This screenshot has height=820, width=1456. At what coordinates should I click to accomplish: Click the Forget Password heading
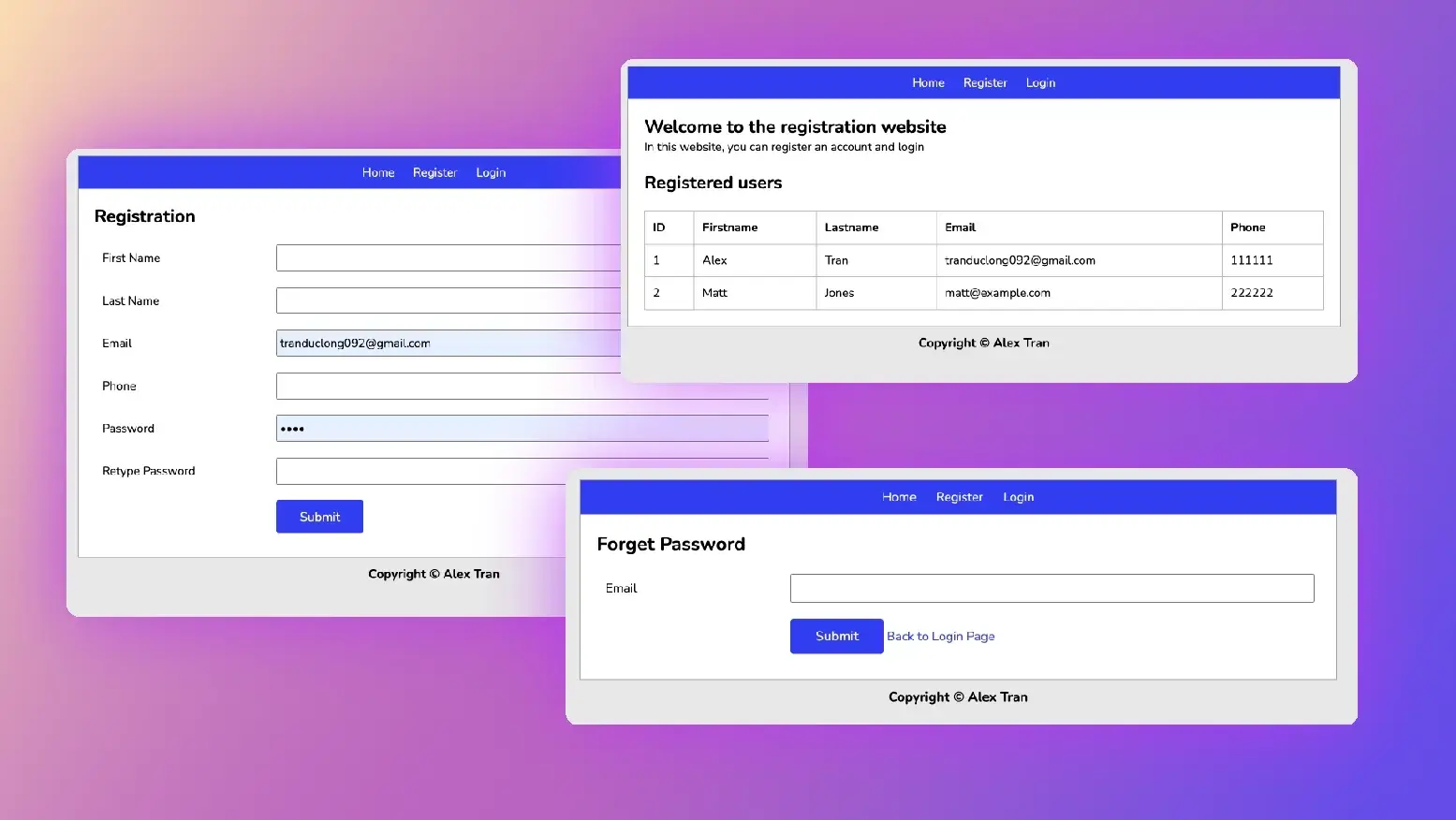click(x=670, y=544)
